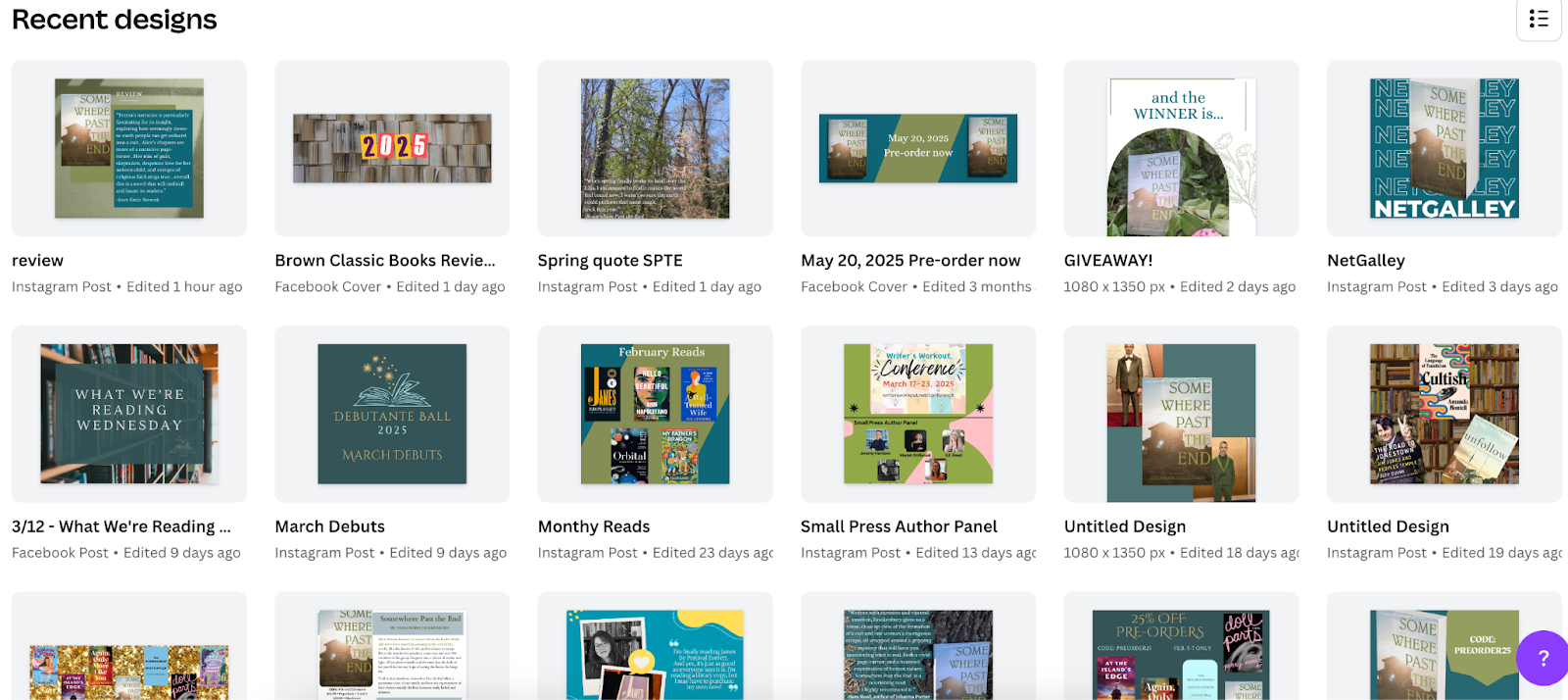Image resolution: width=1568 pixels, height=700 pixels.
Task: Click 'Instagram Post • Edited 23 days ago' text
Action: point(656,553)
